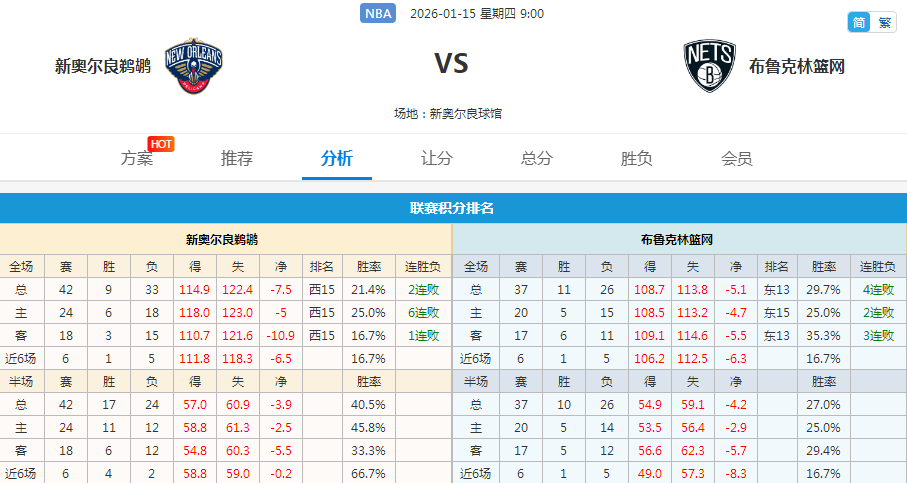Viewport: 907px width, 483px height.
Task: Switch to simplified Chinese 简
Action: 859,23
